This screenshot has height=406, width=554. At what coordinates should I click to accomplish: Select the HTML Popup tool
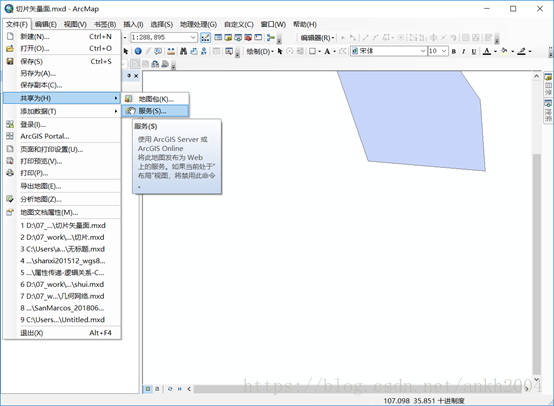(x=158, y=51)
